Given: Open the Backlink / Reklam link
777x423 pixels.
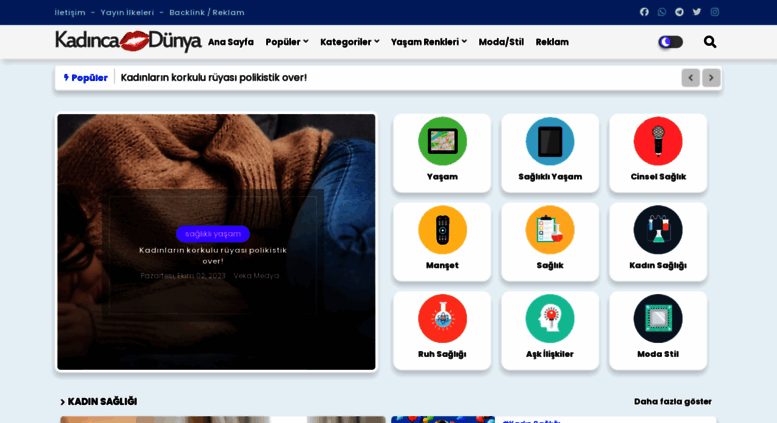Looking at the screenshot, I should (x=207, y=12).
